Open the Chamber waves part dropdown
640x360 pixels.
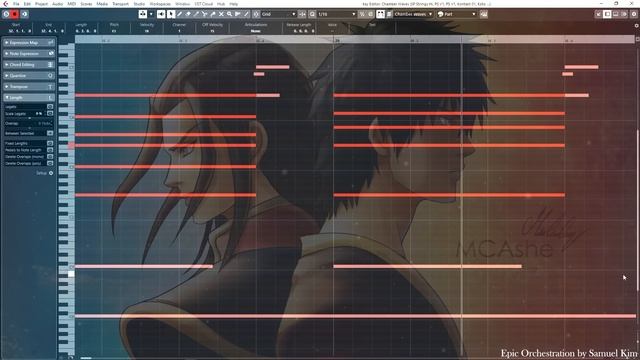point(413,14)
